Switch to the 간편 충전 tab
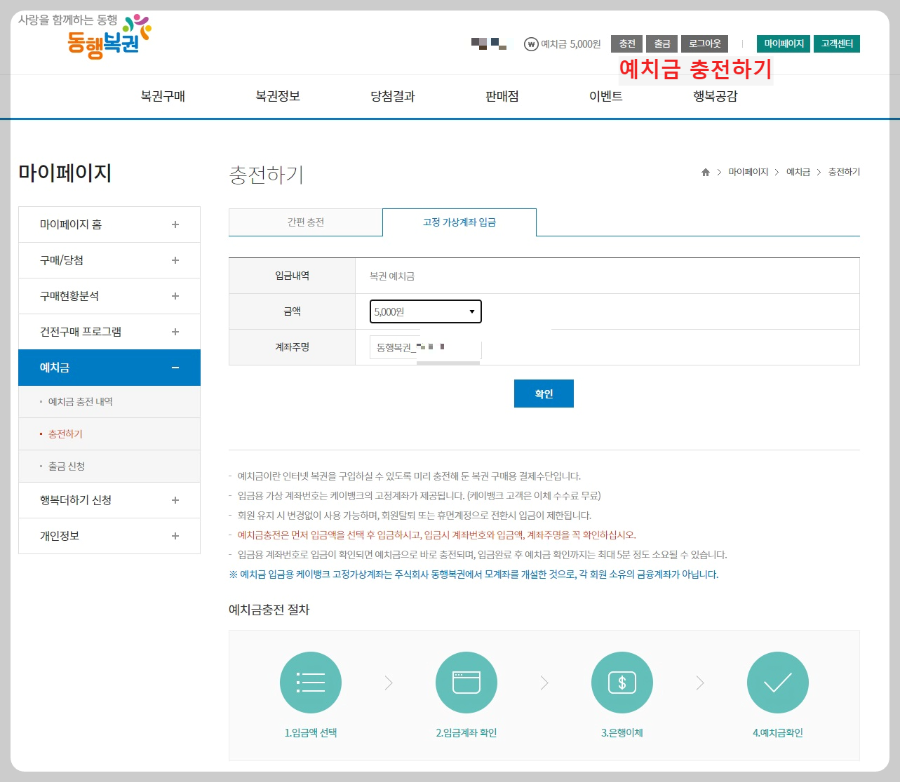The image size is (900, 782). coord(306,222)
